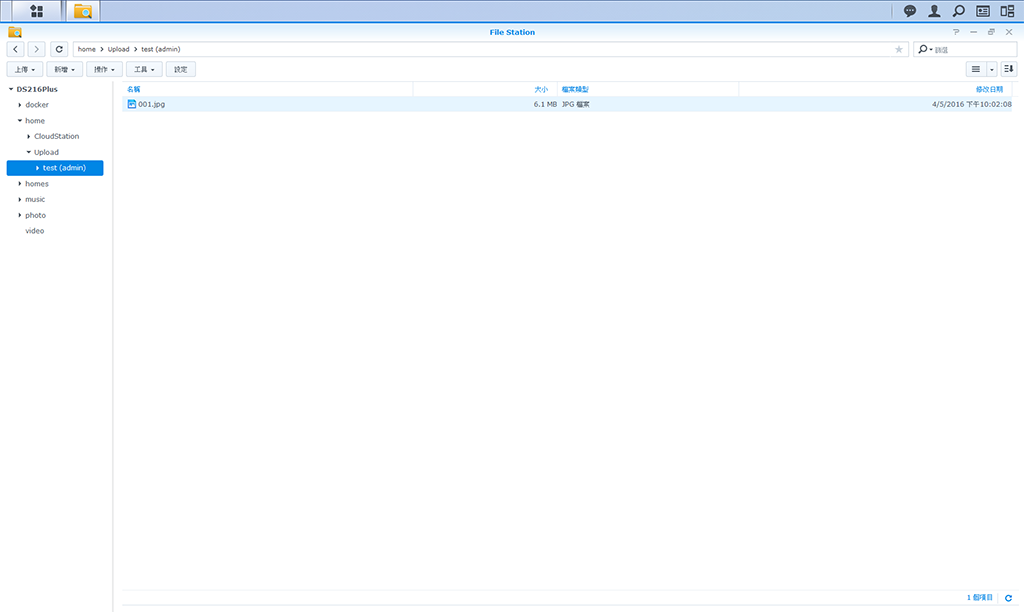Expand the CloudStation folder arrow
This screenshot has width=1024, height=612.
pos(29,137)
